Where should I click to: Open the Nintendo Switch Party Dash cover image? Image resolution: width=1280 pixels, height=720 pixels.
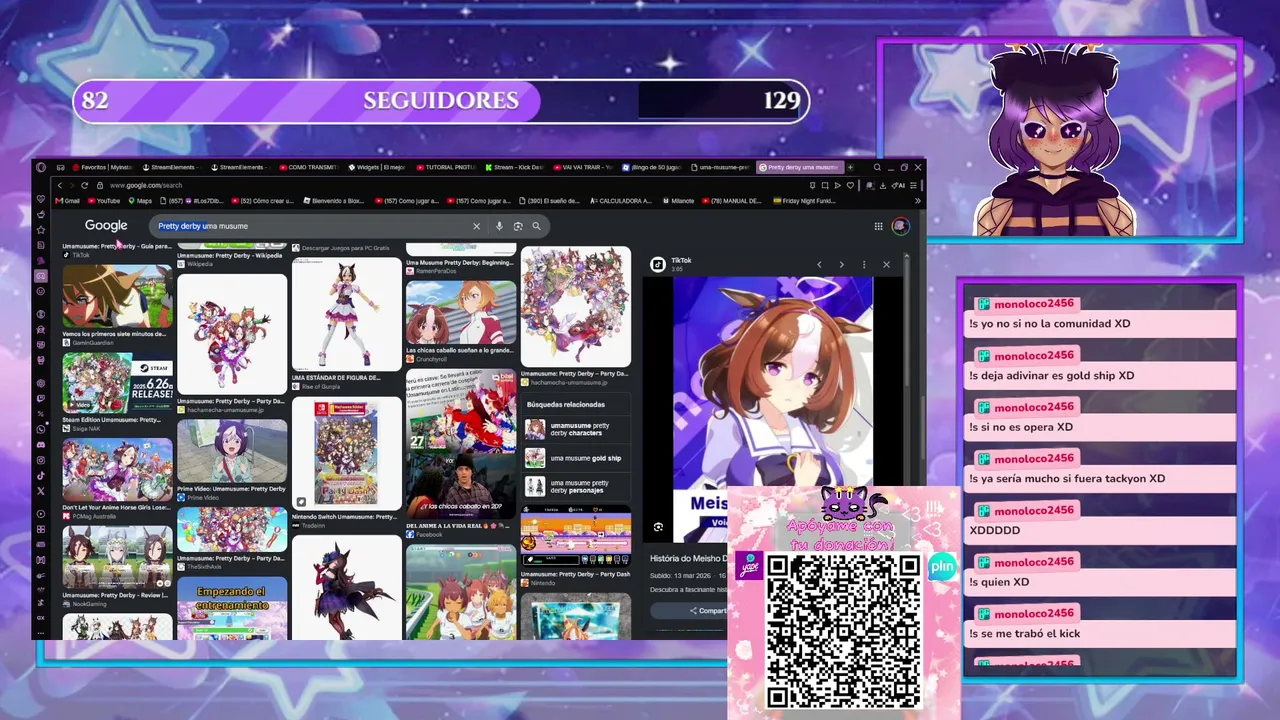347,455
